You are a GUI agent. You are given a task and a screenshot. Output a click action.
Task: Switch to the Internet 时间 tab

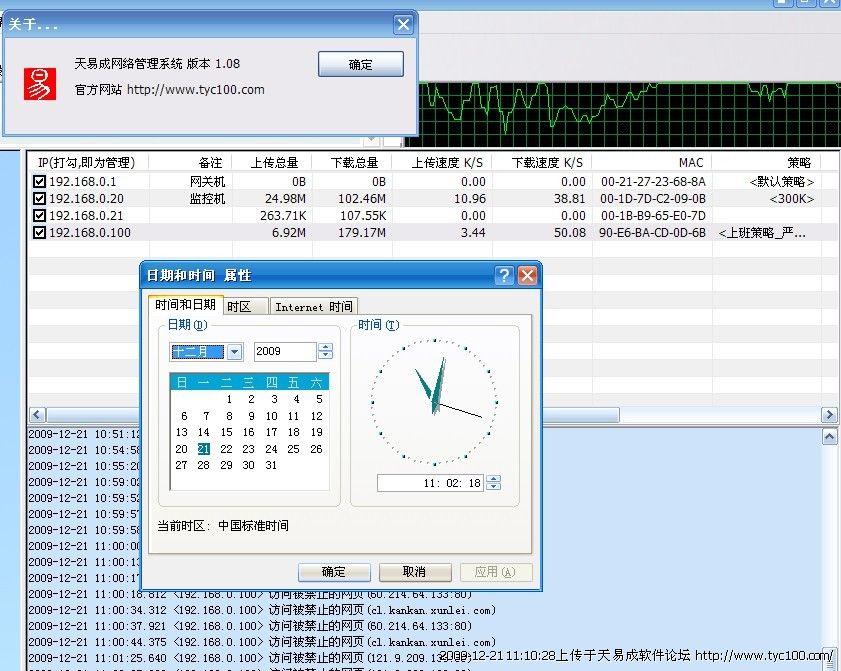(x=314, y=307)
